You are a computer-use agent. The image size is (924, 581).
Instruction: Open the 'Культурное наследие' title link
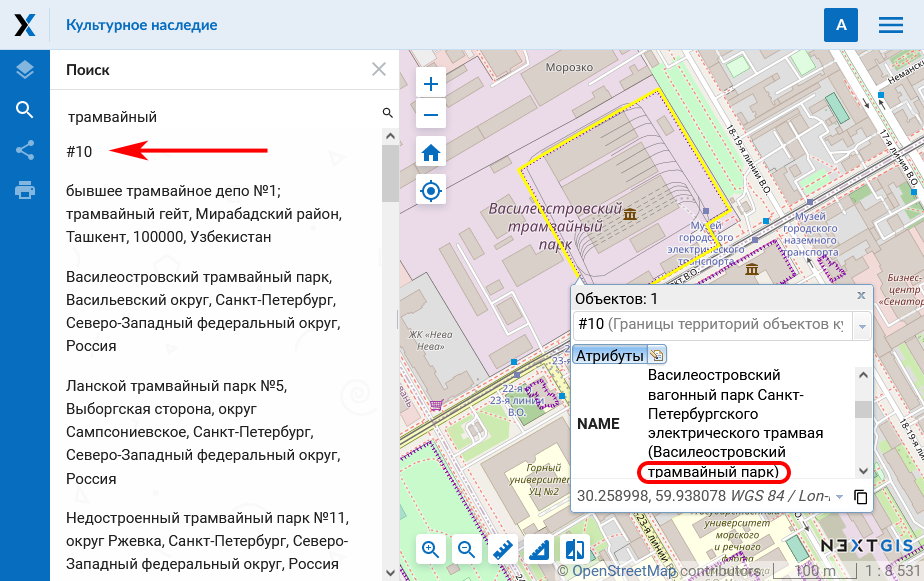pyautogui.click(x=141, y=25)
